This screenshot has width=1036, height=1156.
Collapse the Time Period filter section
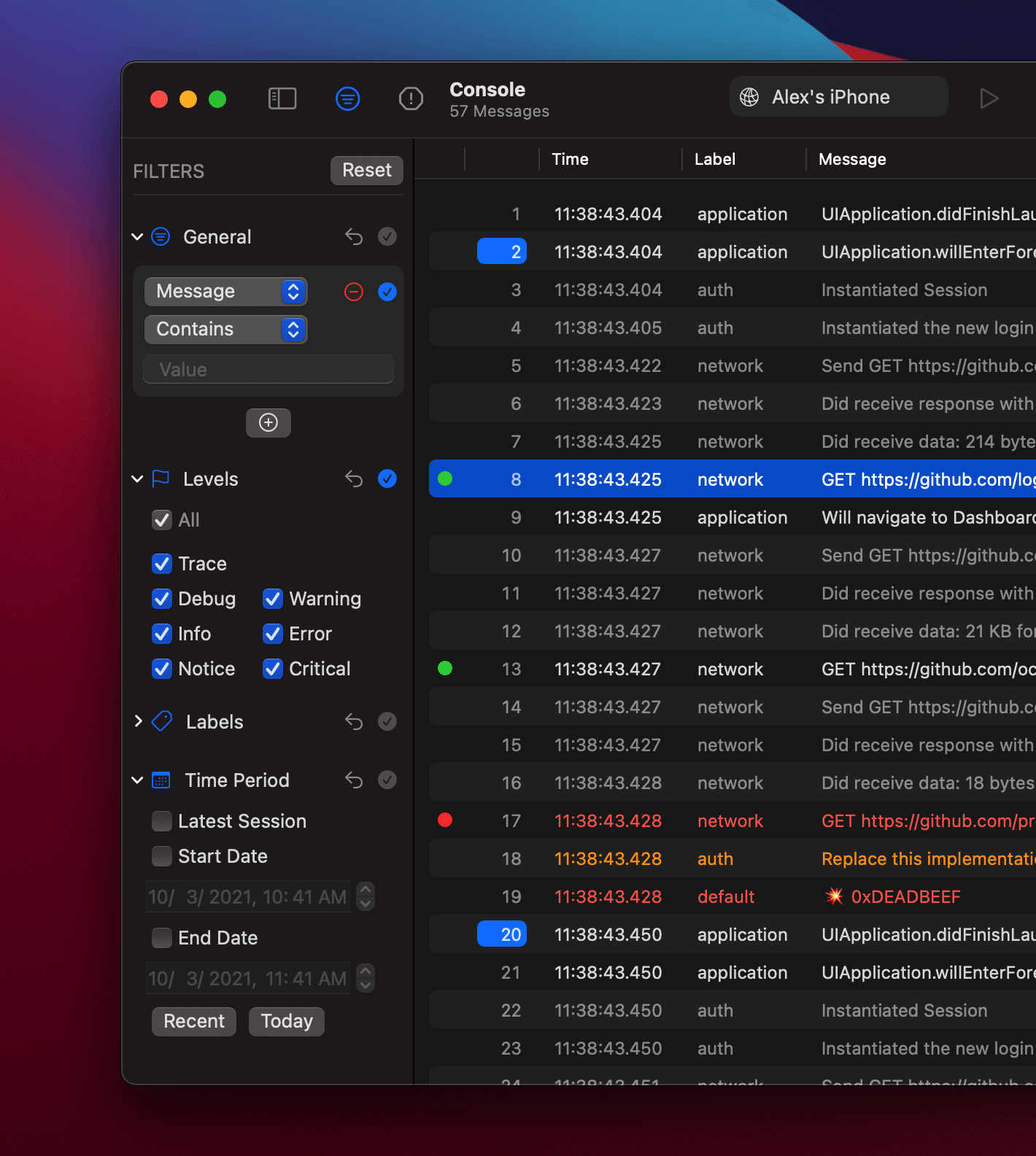click(137, 780)
